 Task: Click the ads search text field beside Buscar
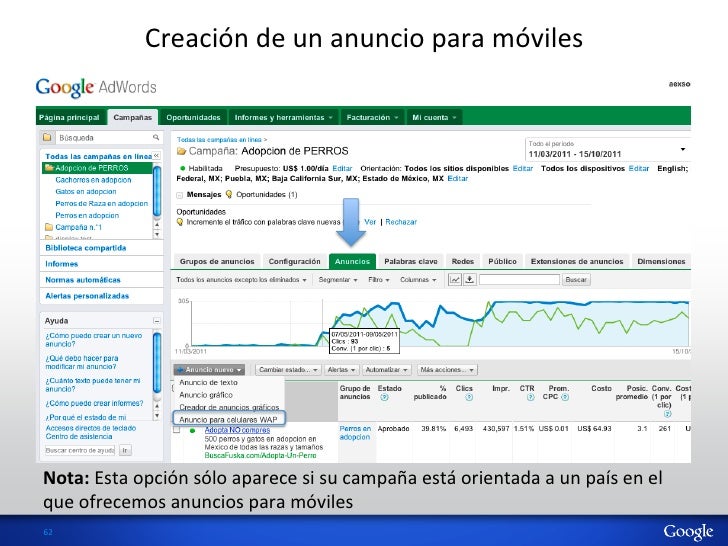(x=519, y=280)
